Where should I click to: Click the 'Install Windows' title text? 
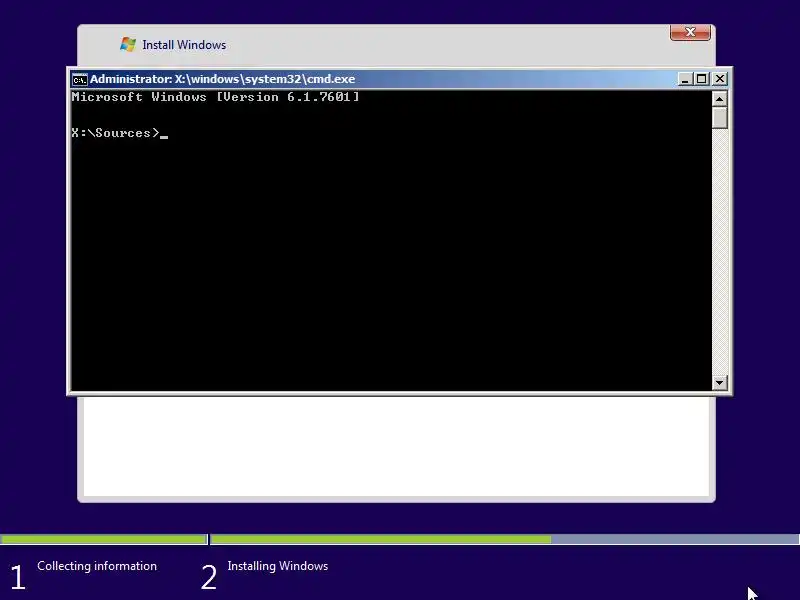184,45
